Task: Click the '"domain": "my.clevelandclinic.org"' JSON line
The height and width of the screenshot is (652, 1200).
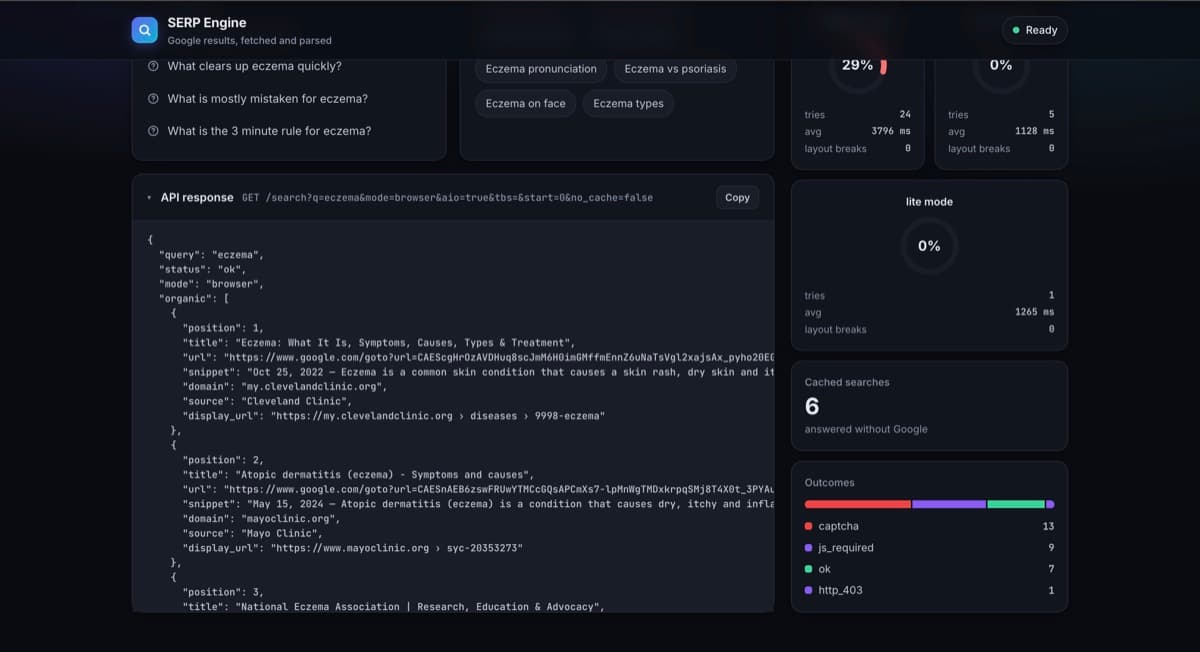Action: pyautogui.click(x=284, y=386)
